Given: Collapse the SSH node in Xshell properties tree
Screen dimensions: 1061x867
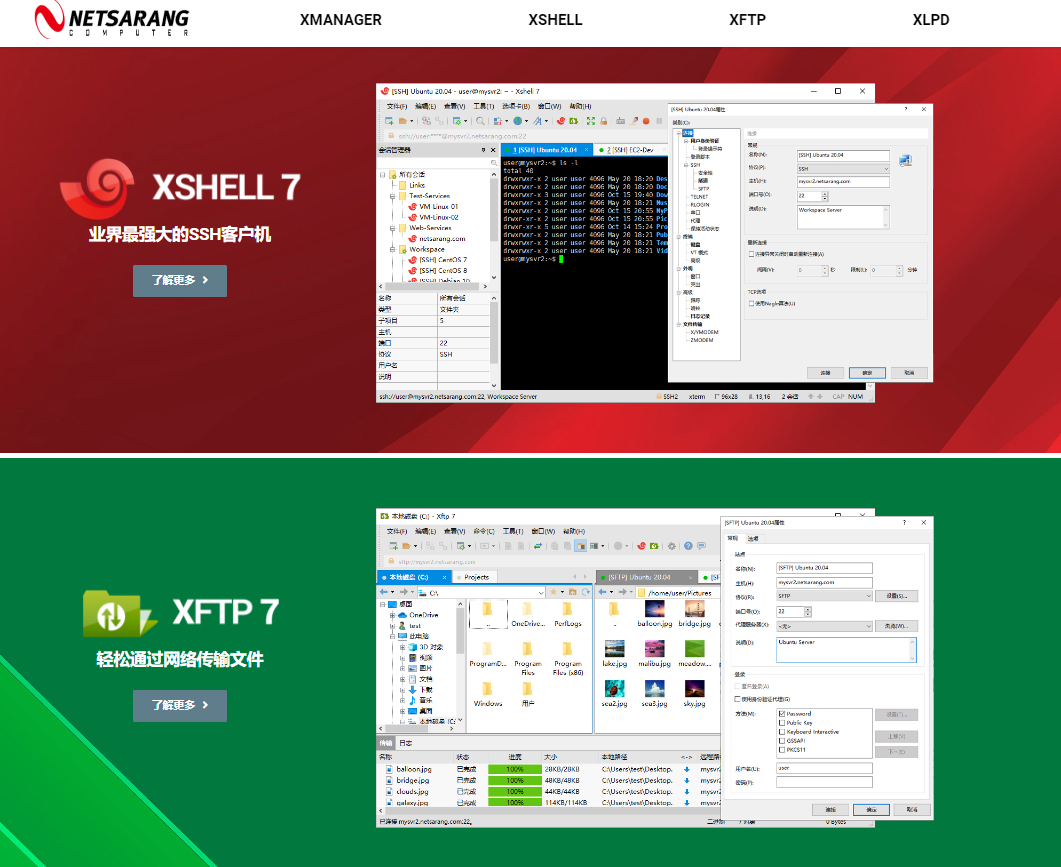Looking at the screenshot, I should (686, 164).
